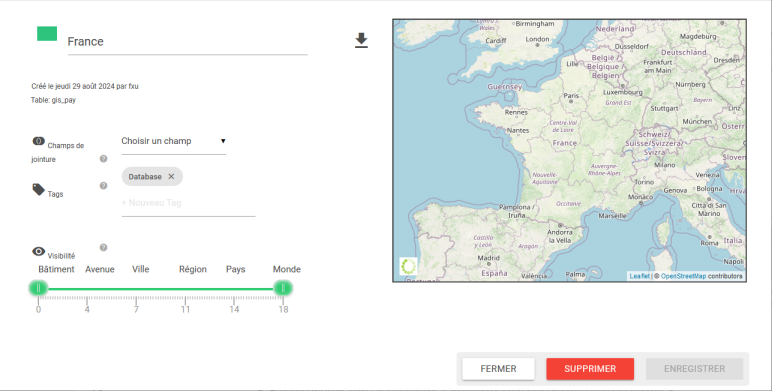Screen dimensions: 772x391
Task: Click the Avenue zoom level label
Action: point(99,269)
